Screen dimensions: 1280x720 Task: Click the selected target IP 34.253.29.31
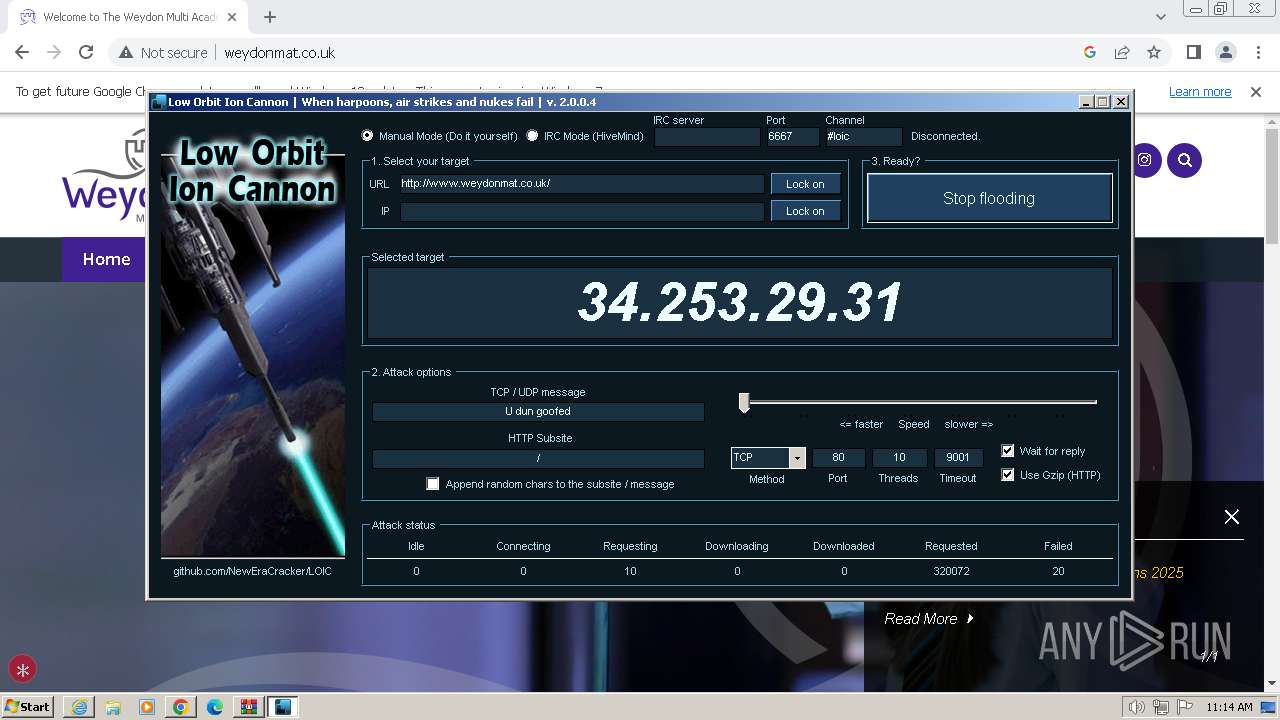click(740, 302)
